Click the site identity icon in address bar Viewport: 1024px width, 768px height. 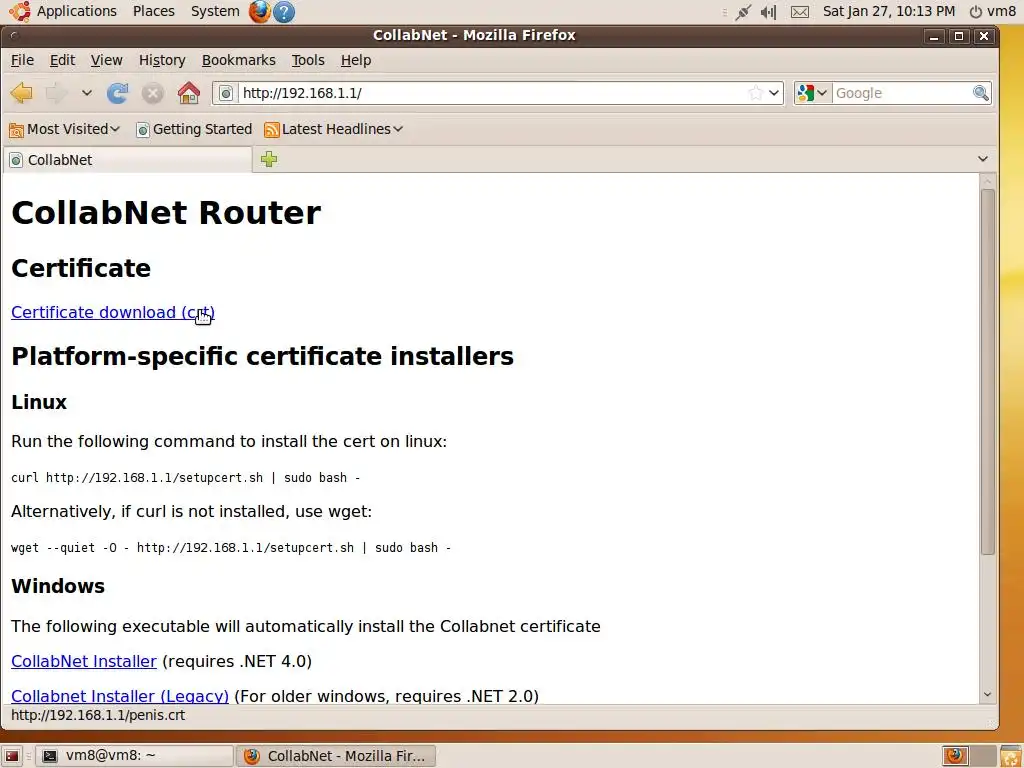[226, 93]
